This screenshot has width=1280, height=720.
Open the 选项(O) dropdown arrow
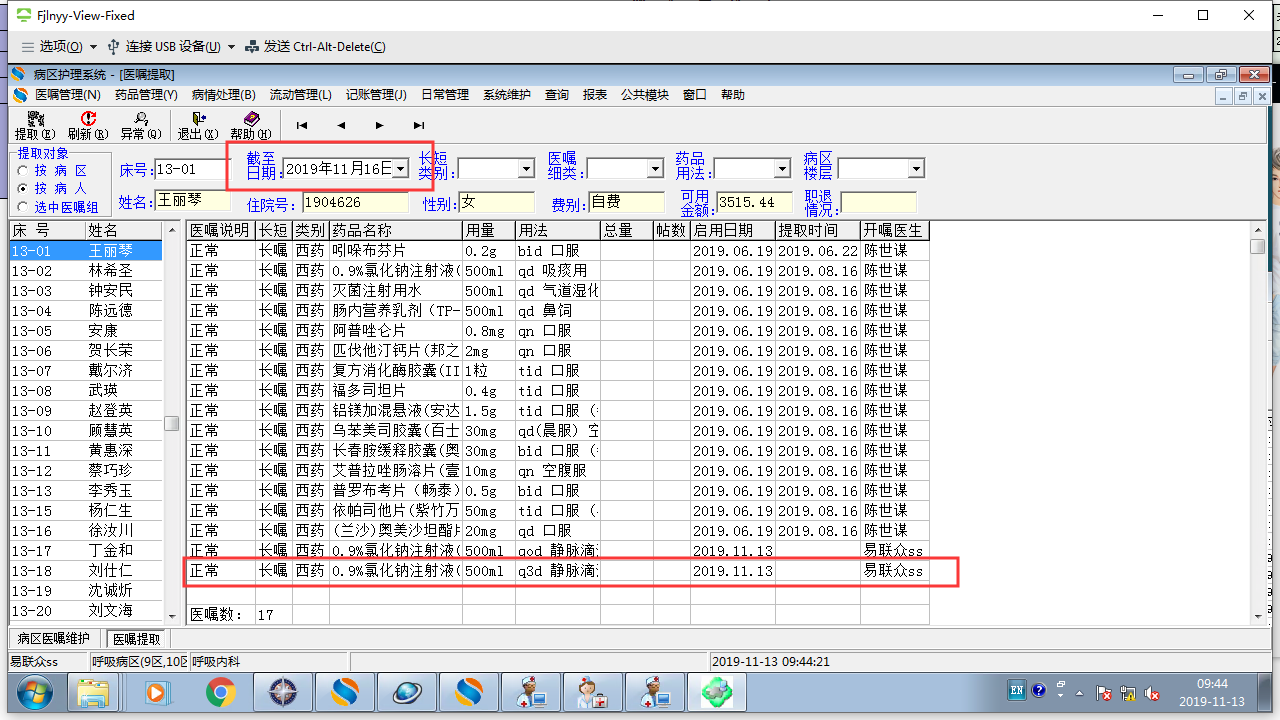(x=94, y=47)
